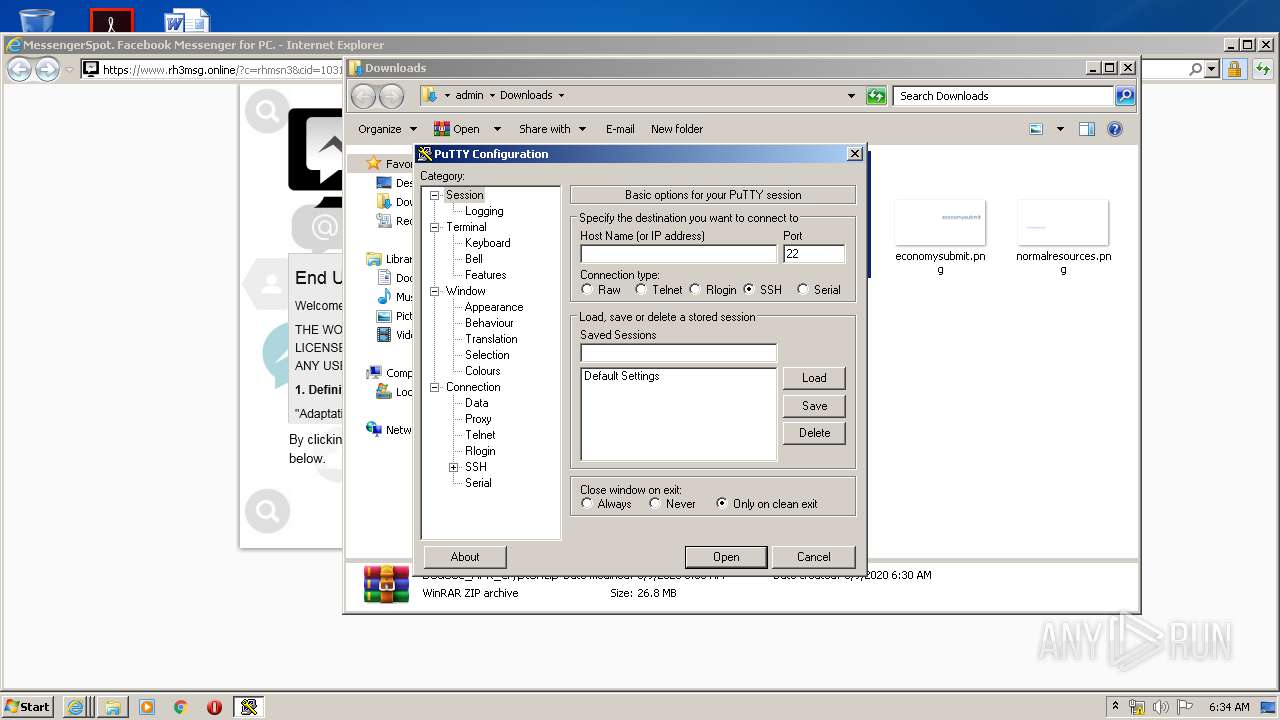Choose Only on clean exit option

click(x=722, y=504)
